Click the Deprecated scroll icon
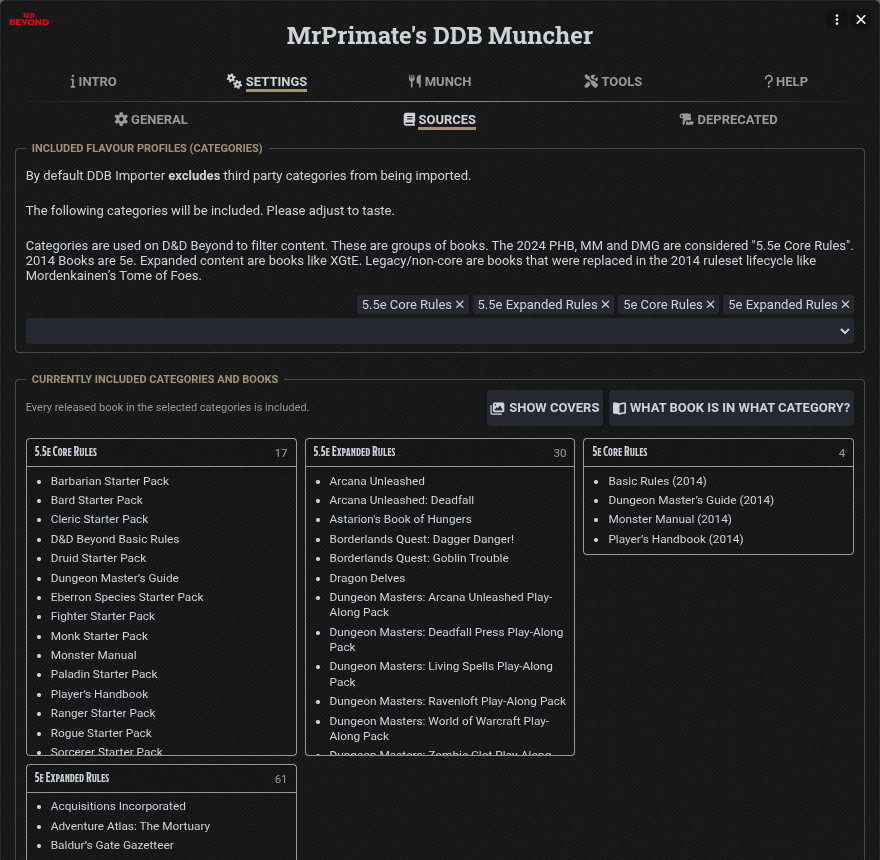 [x=686, y=119]
